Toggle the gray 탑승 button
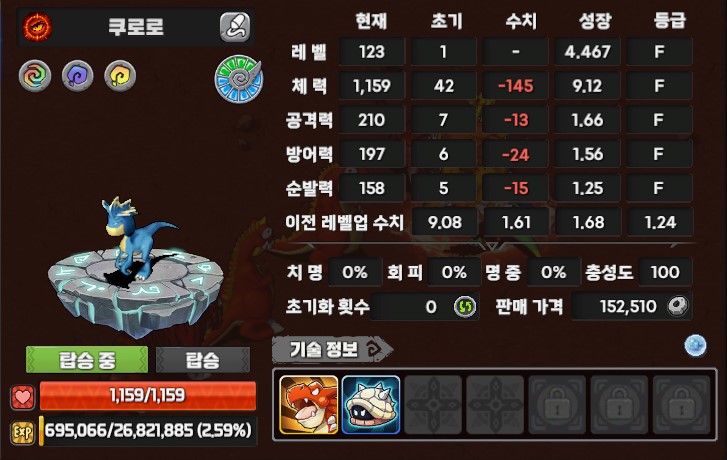 [x=203, y=360]
